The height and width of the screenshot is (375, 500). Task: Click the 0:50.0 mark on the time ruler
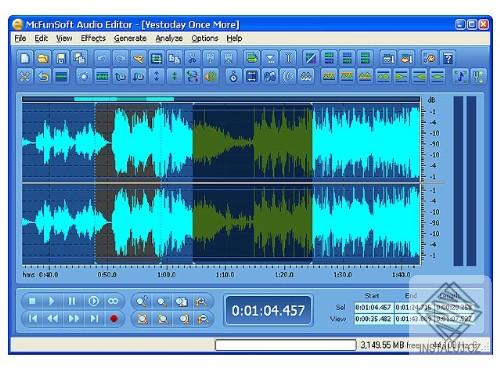(107, 275)
